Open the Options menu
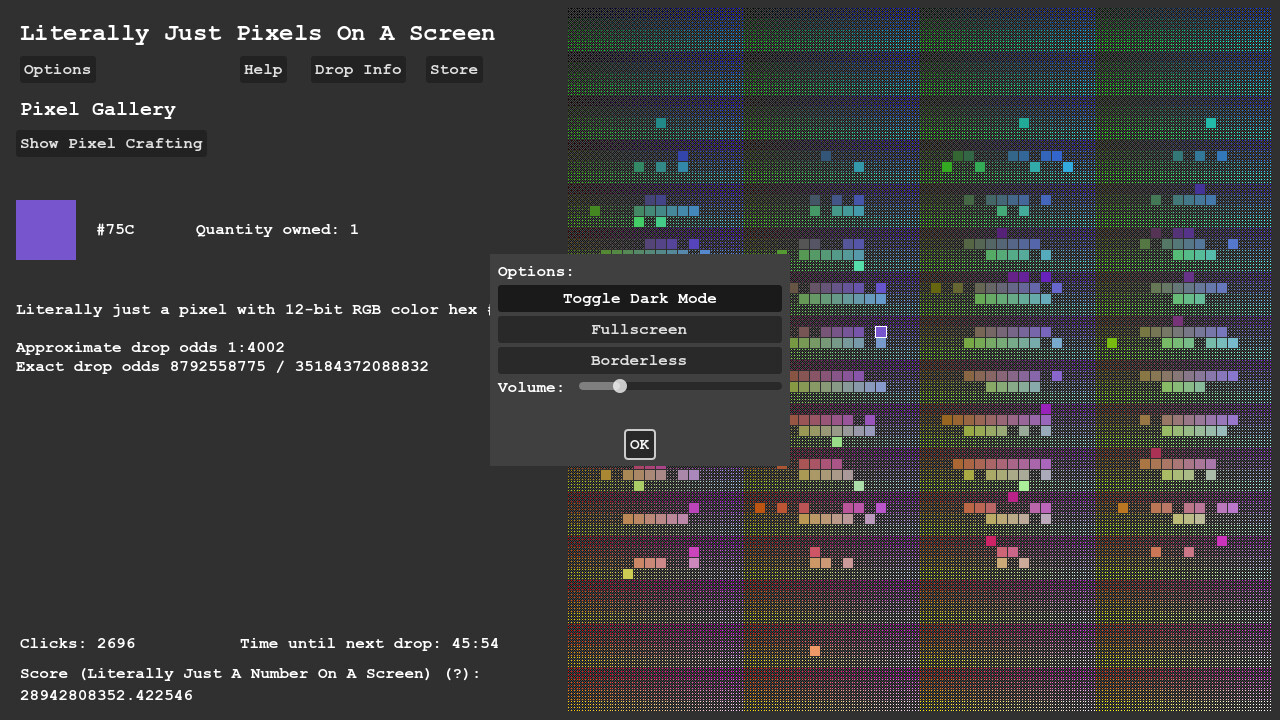1280x720 pixels. 56,69
